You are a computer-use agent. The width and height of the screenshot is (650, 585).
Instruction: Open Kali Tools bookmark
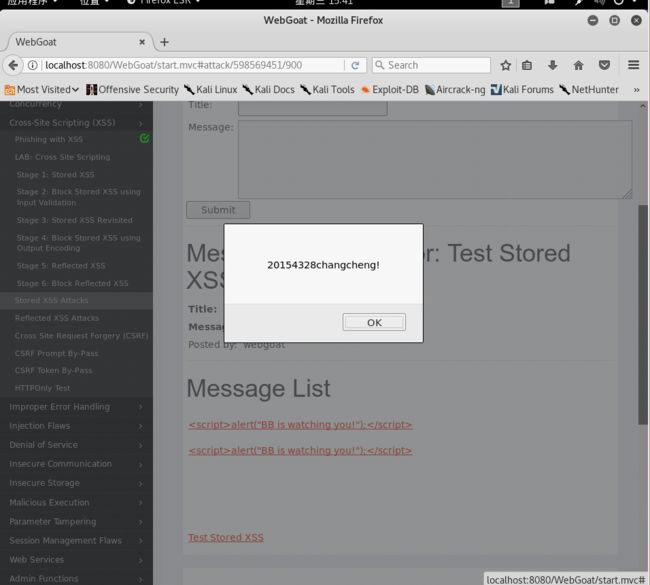(327, 90)
